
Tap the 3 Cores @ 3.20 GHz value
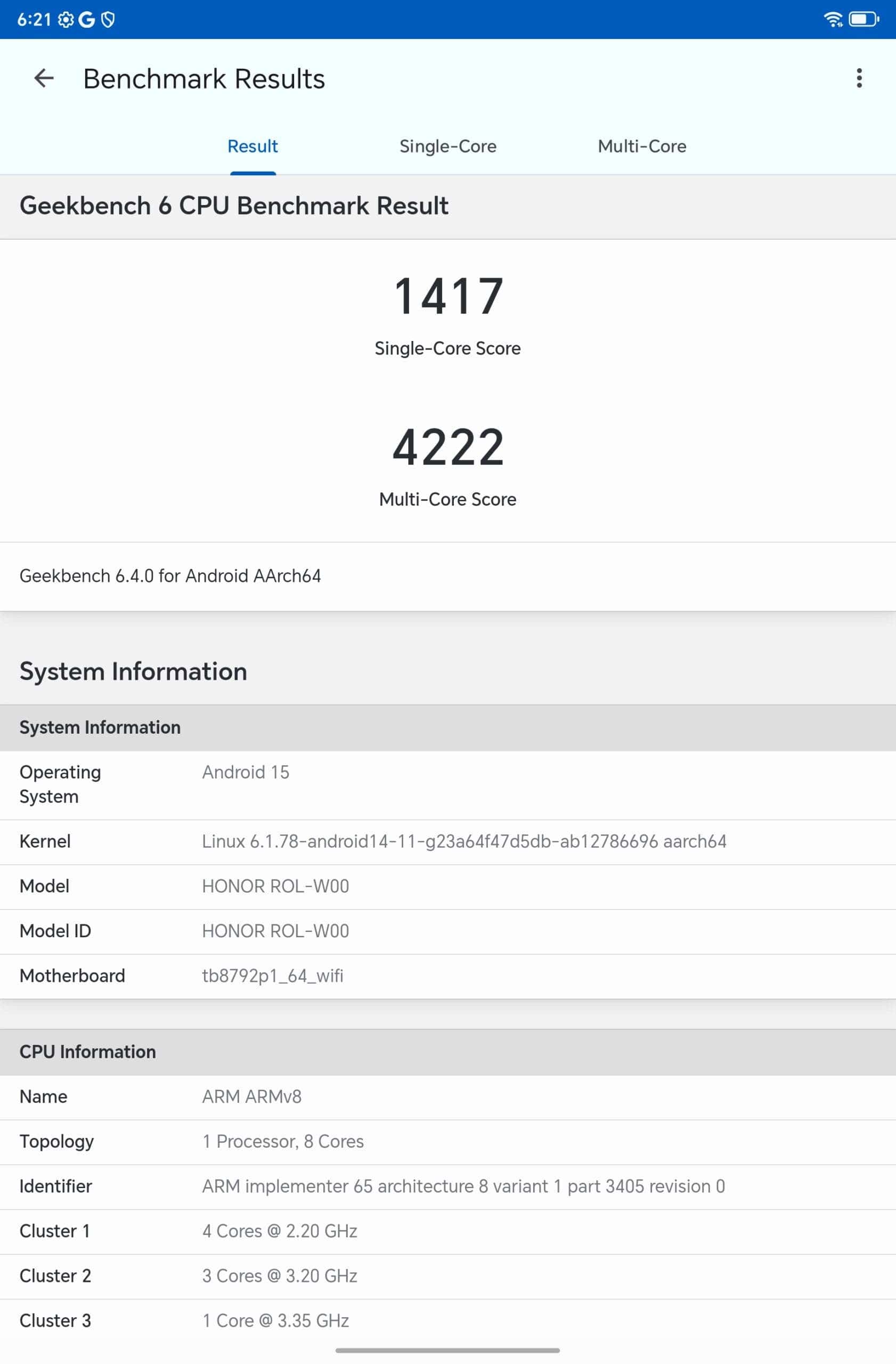(280, 1276)
